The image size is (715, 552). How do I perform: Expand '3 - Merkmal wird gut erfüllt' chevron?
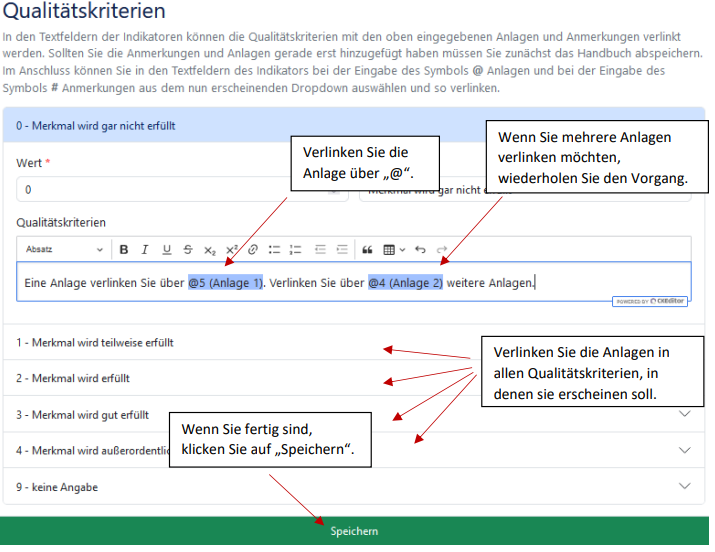(x=684, y=414)
